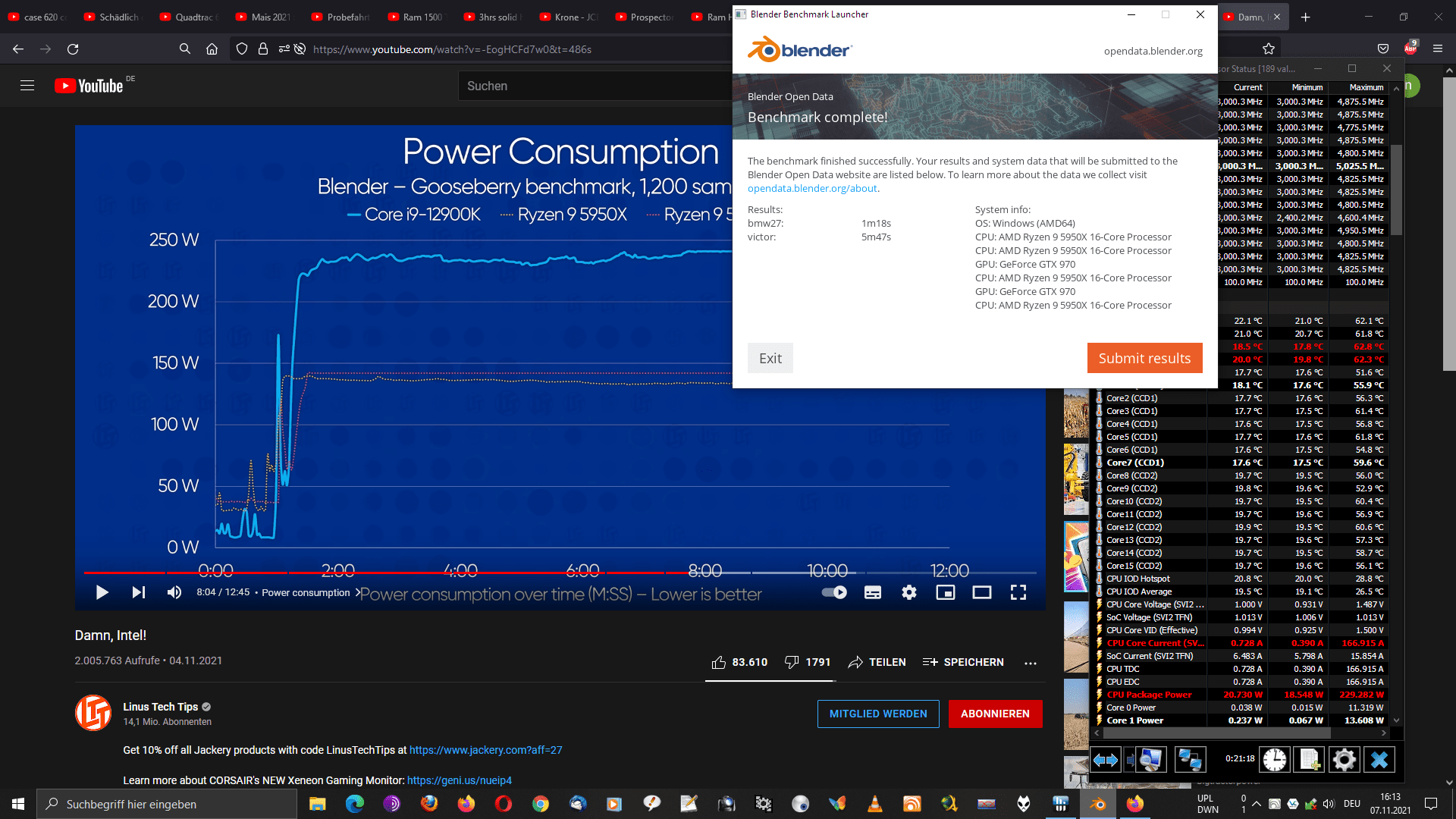Click the Blender taskbar icon
Viewport: 1456px width, 819px height.
click(x=1097, y=804)
